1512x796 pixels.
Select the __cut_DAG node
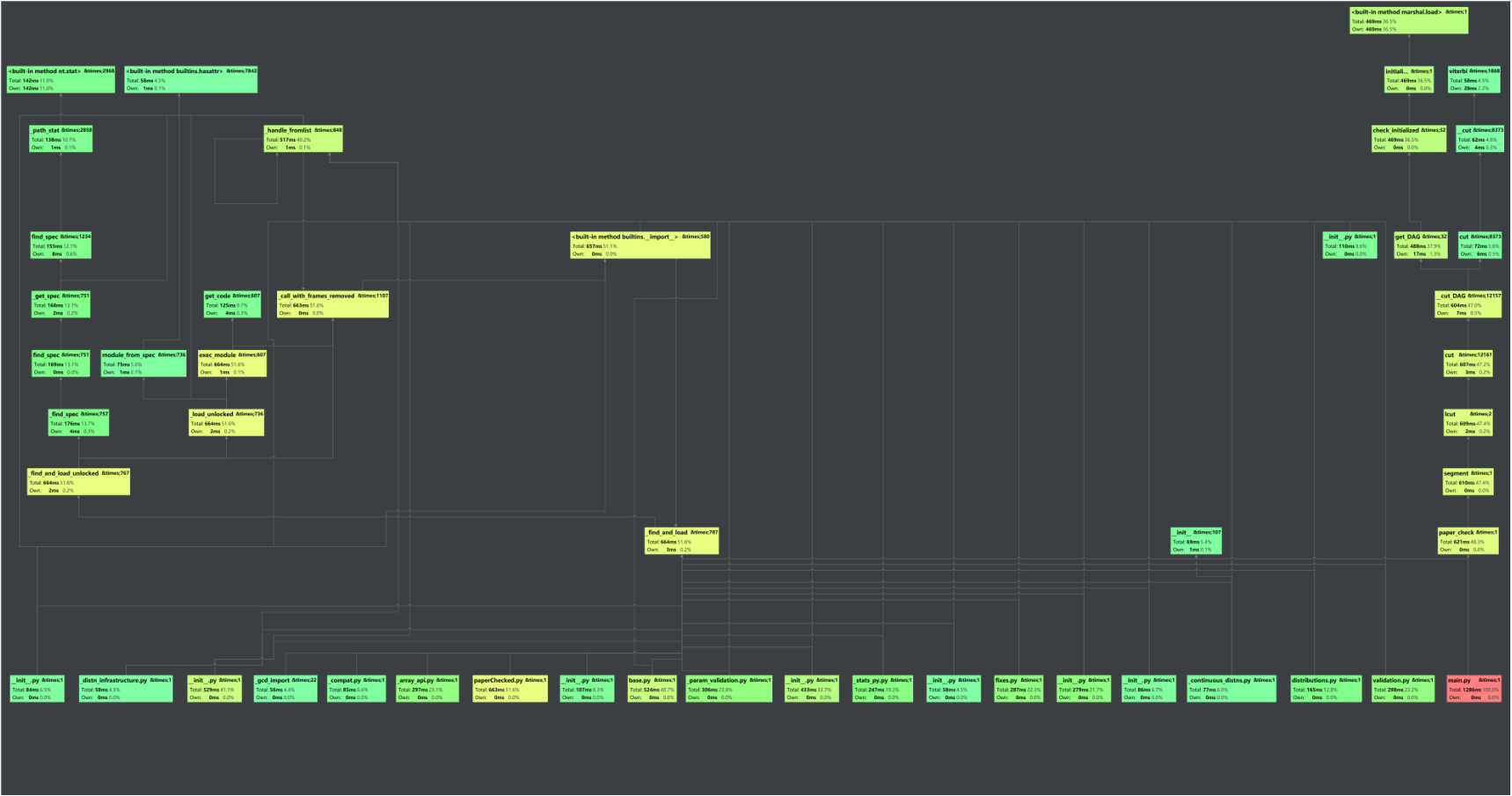[x=1468, y=304]
